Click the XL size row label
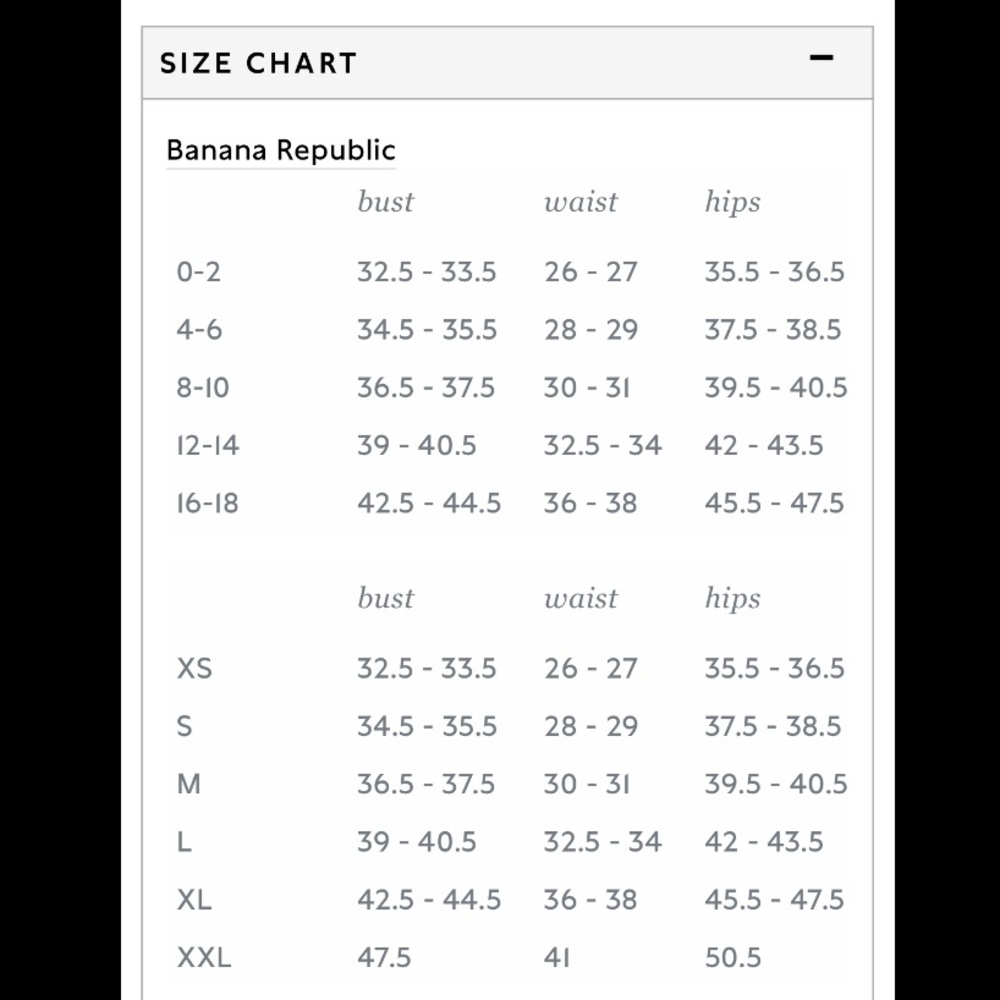 pos(194,901)
